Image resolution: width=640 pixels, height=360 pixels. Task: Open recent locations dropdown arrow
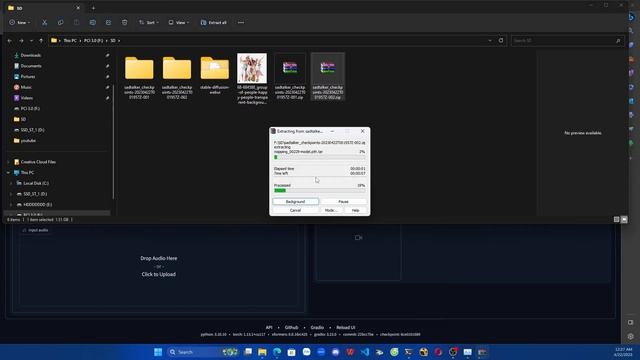coord(31,41)
